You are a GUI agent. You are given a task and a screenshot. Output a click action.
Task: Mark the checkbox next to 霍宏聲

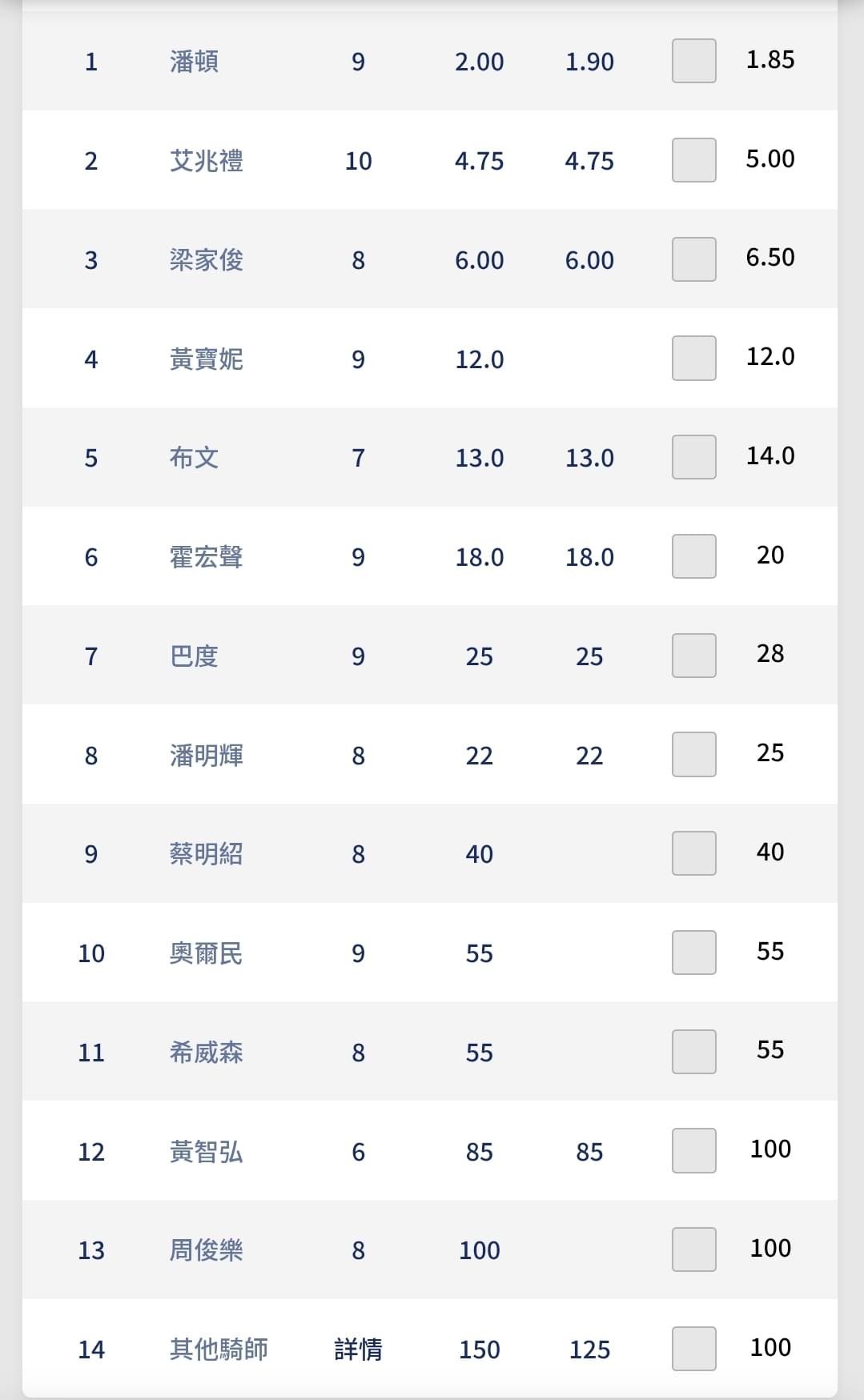693,556
